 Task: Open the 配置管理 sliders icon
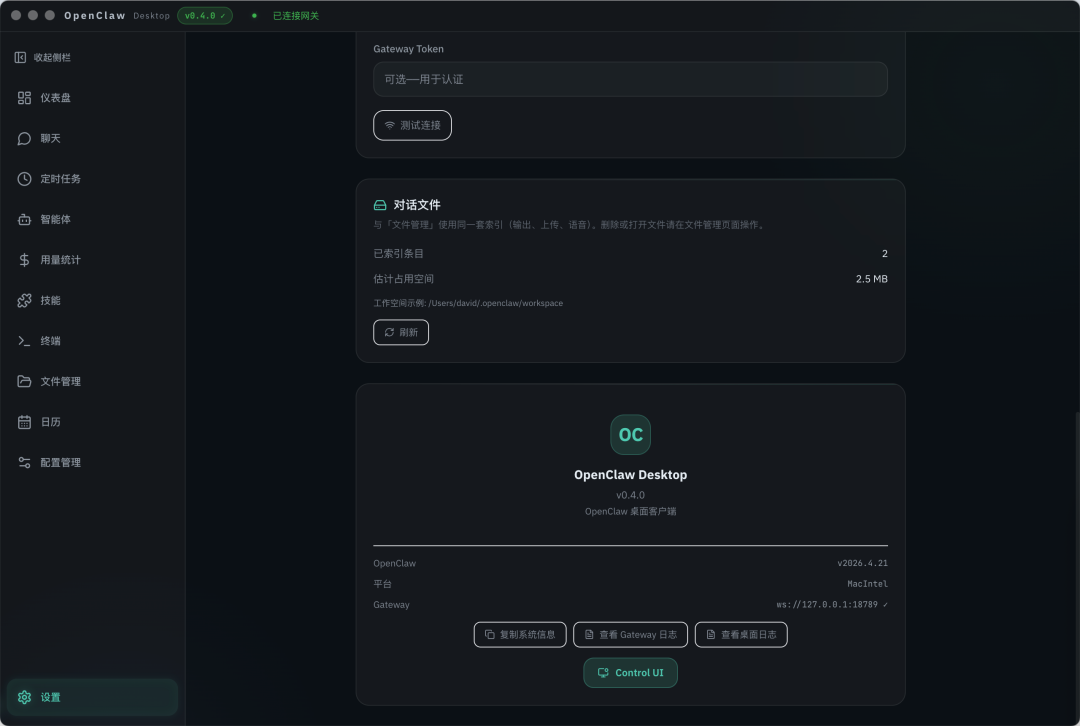pyautogui.click(x=24, y=463)
